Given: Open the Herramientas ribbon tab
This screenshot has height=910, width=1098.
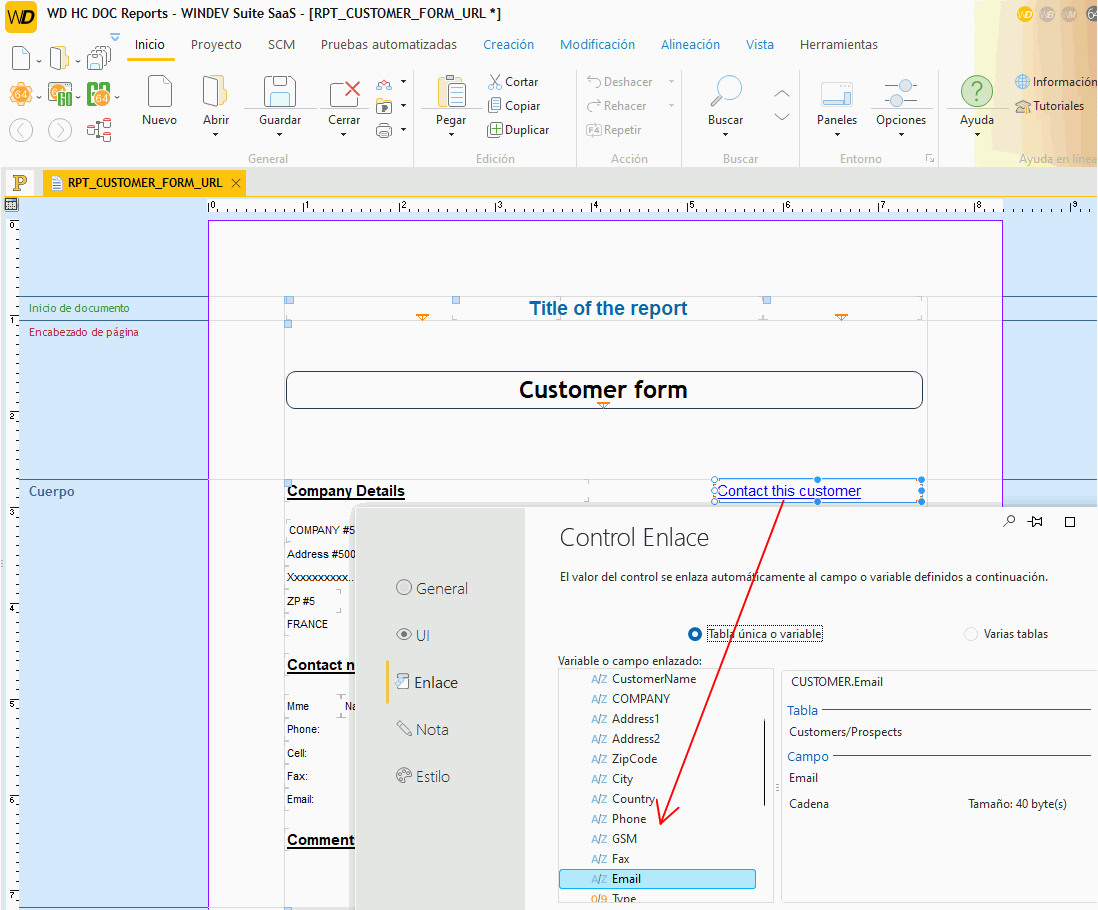Looking at the screenshot, I should [839, 45].
